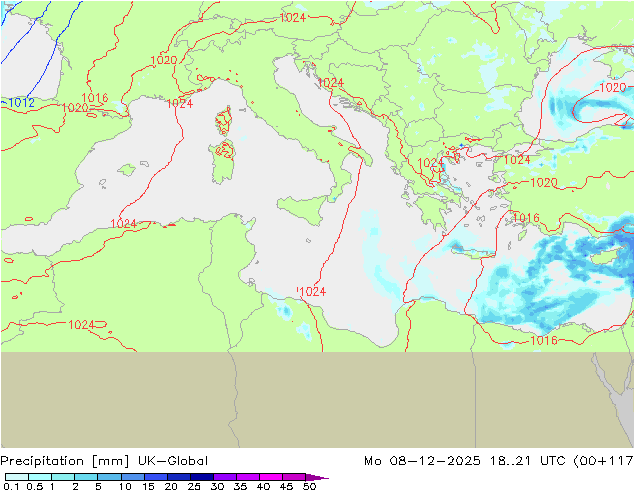Click legend scale value 0.5

point(35,486)
